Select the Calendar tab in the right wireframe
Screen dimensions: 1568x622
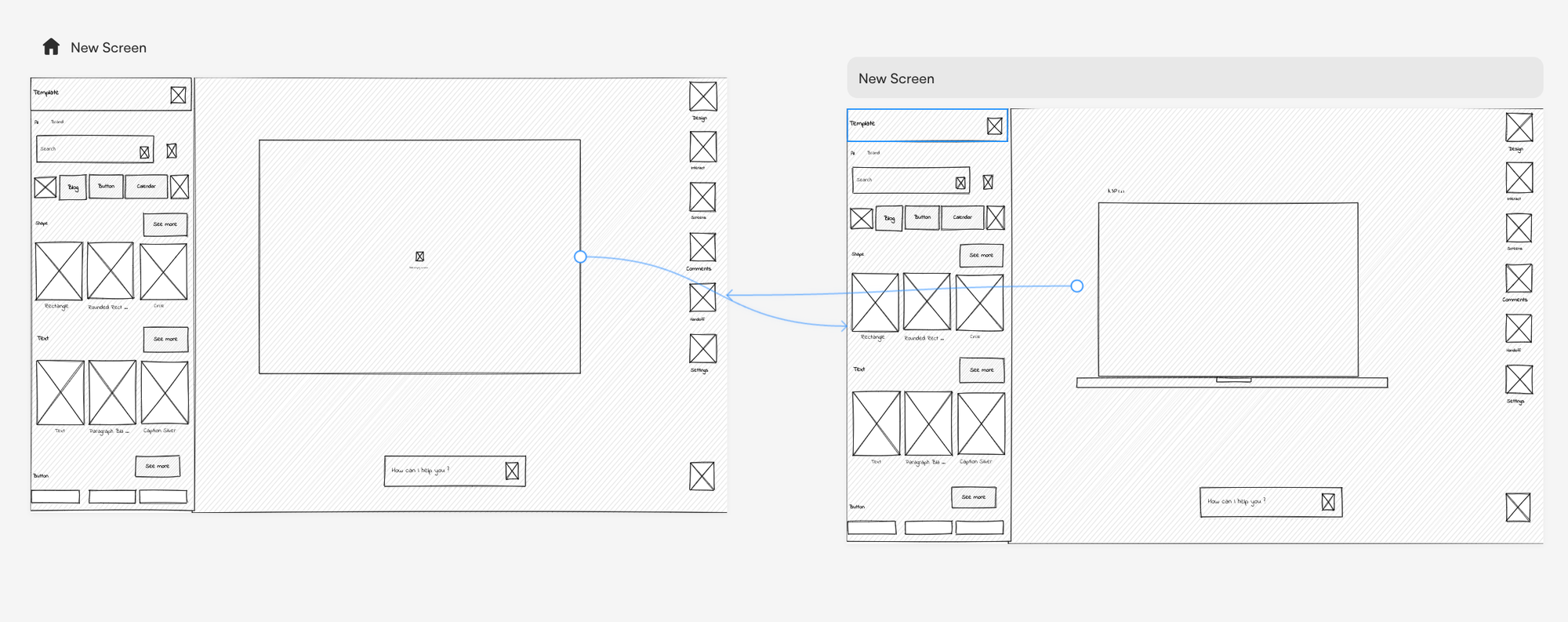pos(962,217)
